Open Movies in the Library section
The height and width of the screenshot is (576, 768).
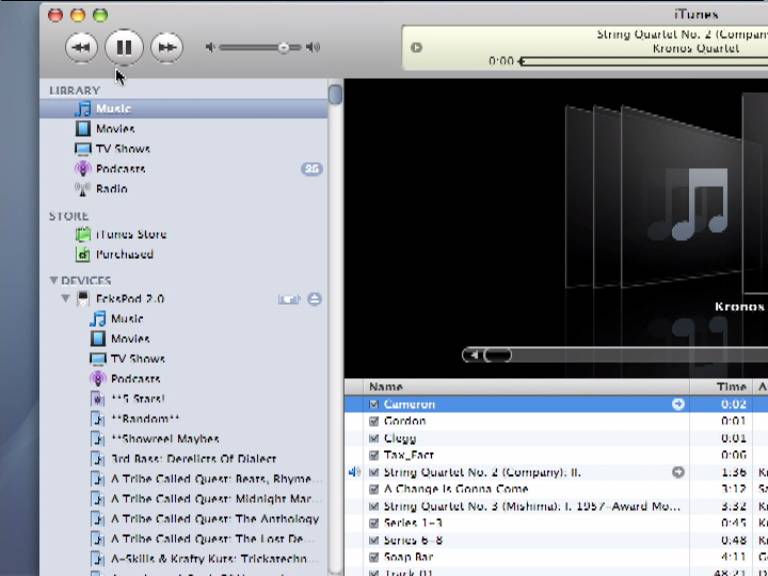(183, 129)
